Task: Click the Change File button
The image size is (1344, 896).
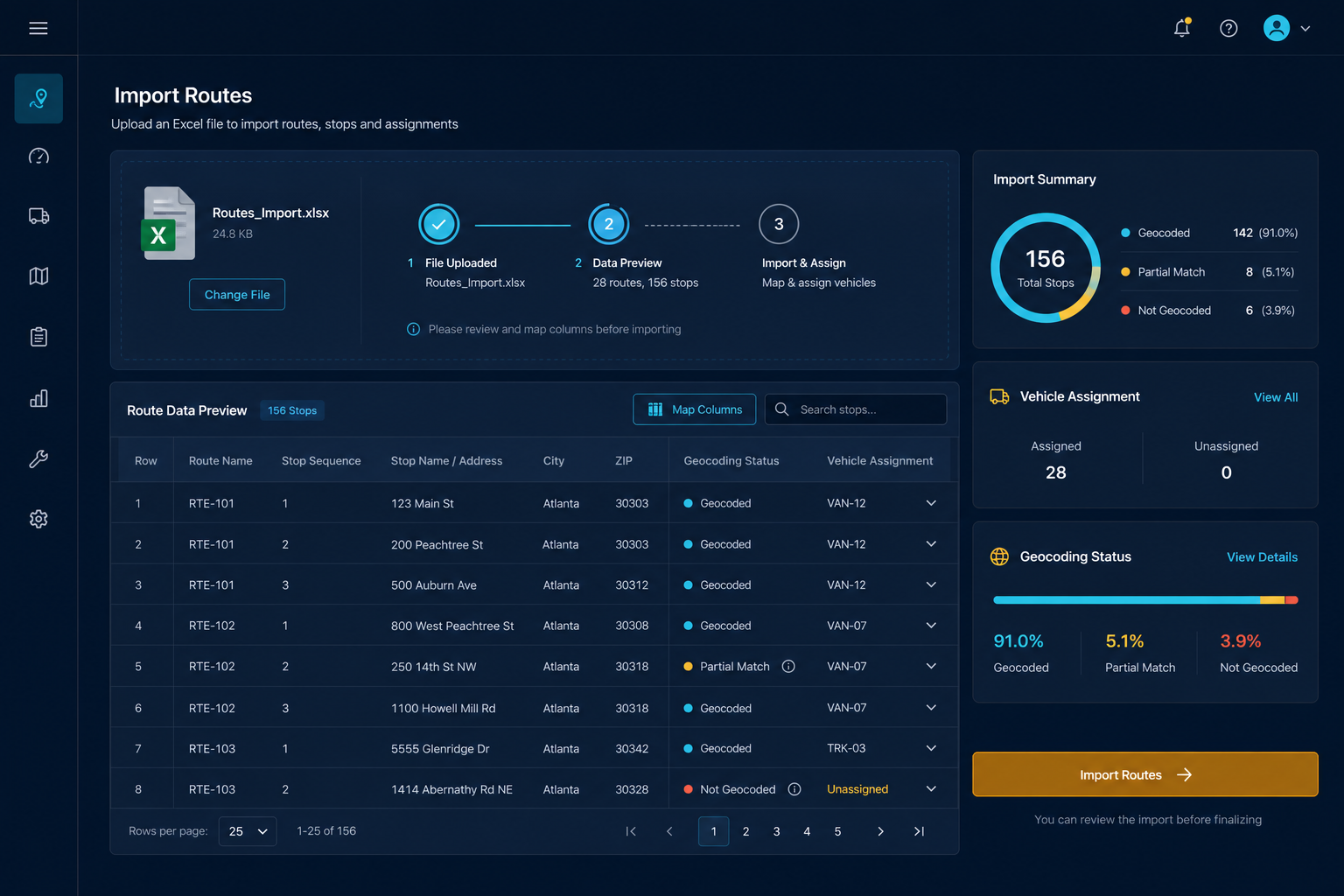Action: [x=237, y=295]
